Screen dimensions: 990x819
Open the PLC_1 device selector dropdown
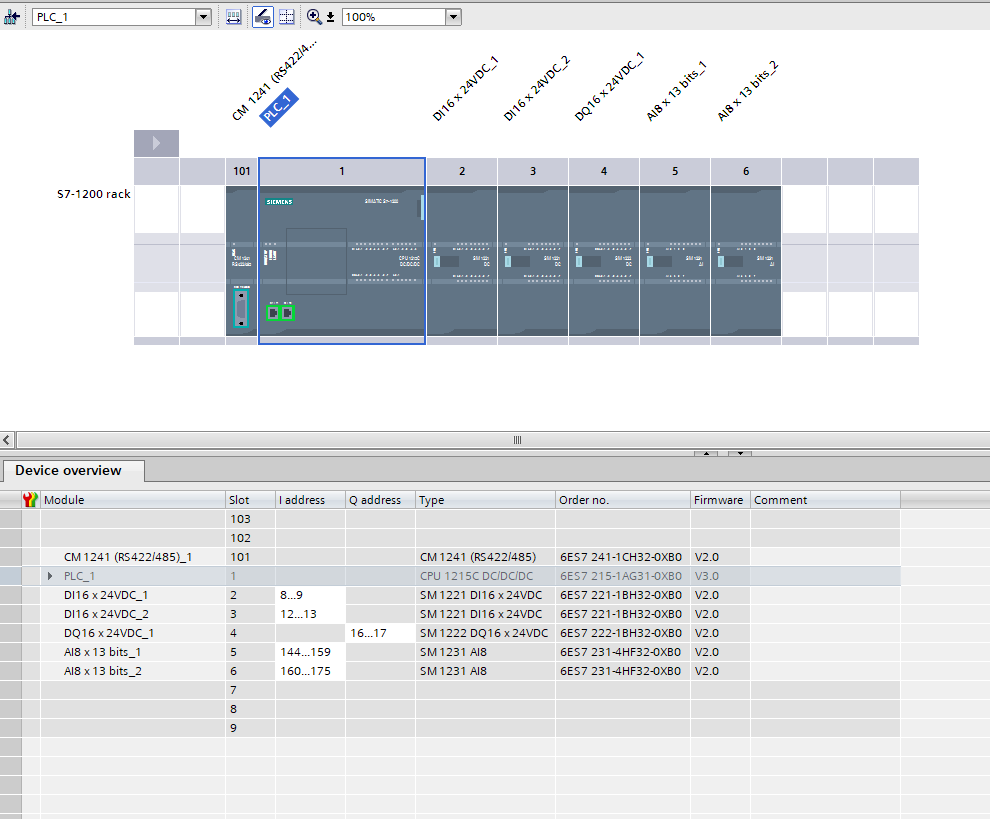pyautogui.click(x=204, y=17)
